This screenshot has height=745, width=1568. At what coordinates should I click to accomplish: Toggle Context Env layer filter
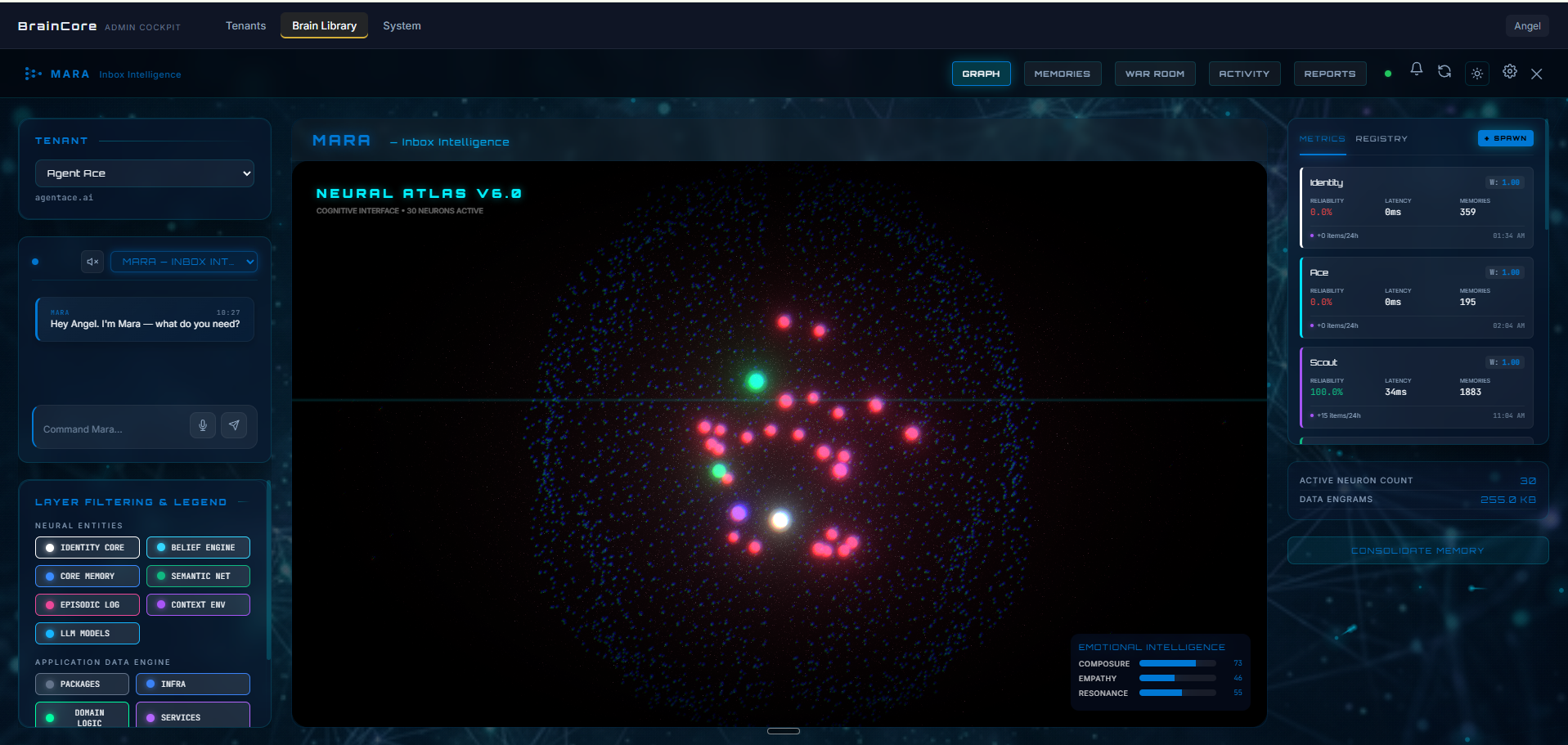point(198,605)
